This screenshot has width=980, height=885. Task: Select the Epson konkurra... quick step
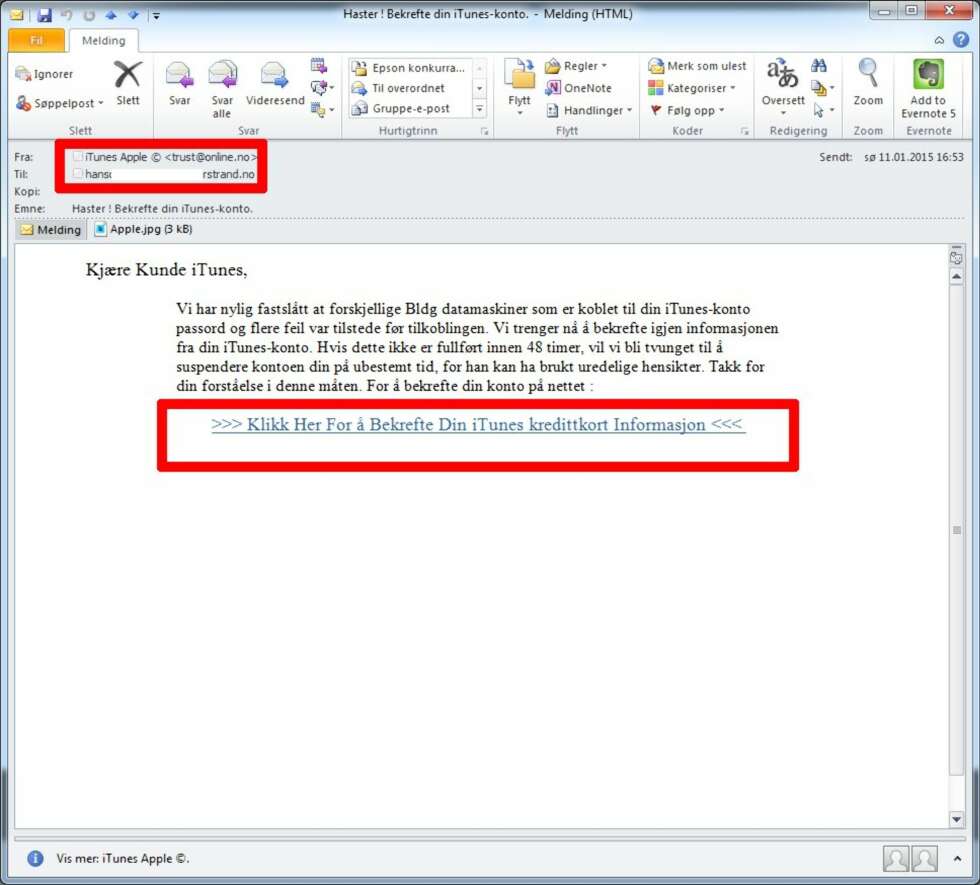pyautogui.click(x=410, y=68)
